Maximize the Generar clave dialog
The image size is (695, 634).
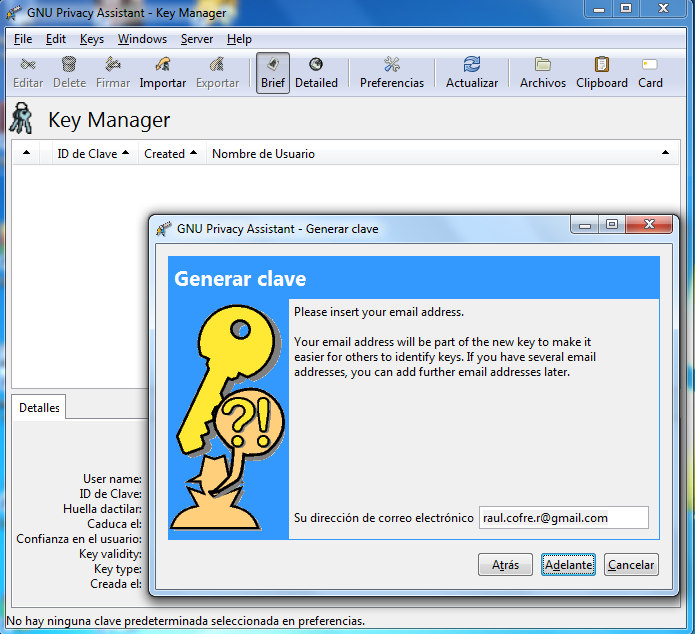[x=612, y=224]
